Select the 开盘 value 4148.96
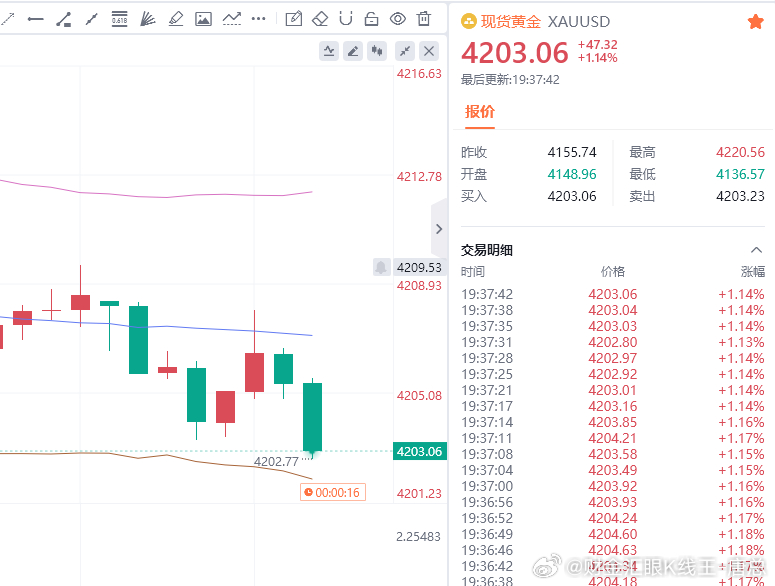 572,174
